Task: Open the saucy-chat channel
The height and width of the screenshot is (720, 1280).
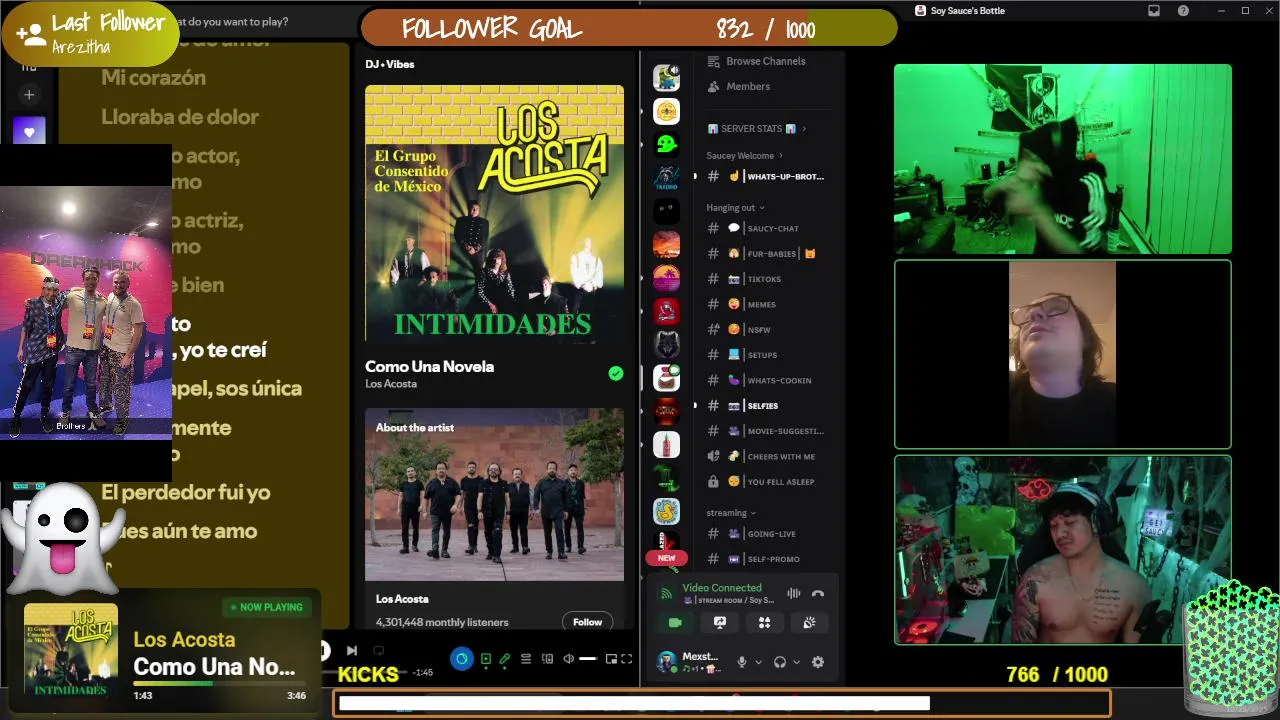Action: tap(767, 228)
